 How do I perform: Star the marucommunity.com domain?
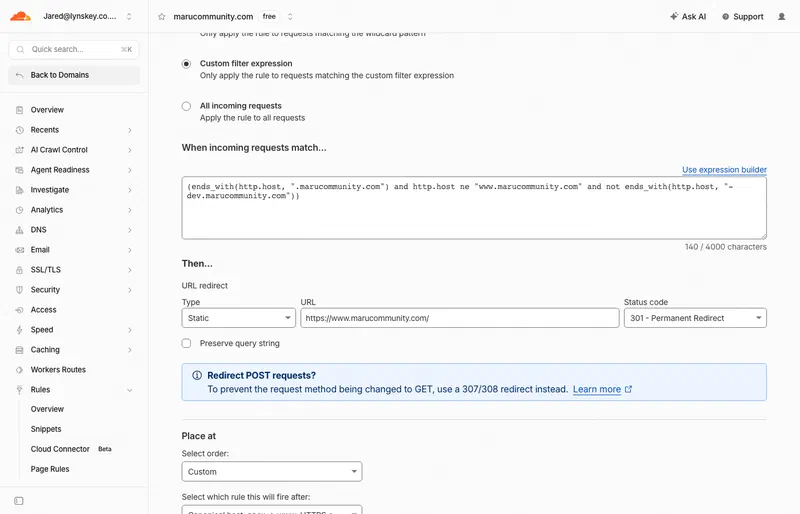click(x=162, y=17)
